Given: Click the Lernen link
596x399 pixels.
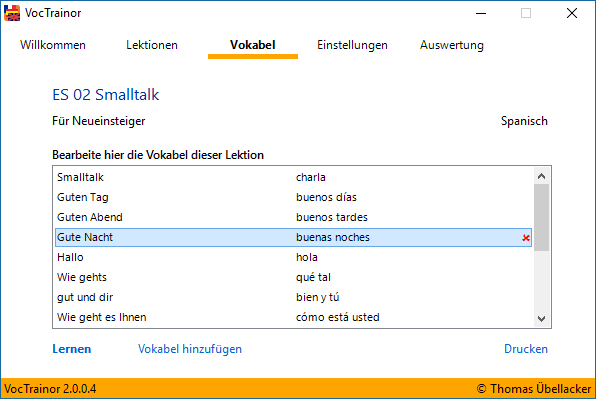Looking at the screenshot, I should point(71,349).
